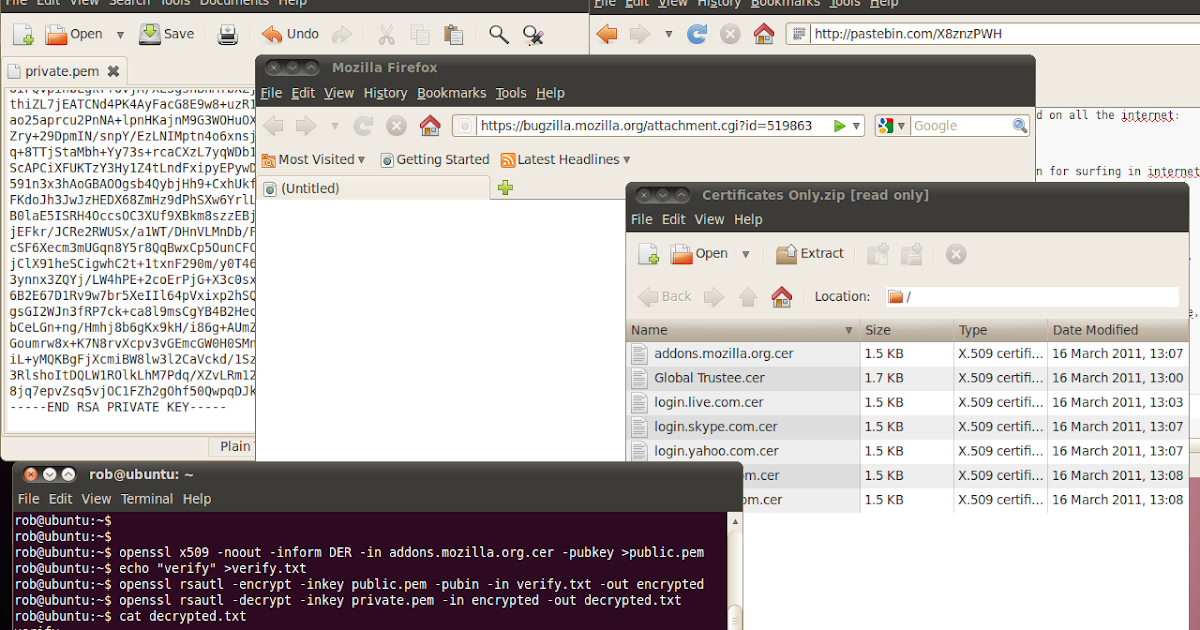Open the archive manager Help menu
1200x630 pixels.
pyautogui.click(x=748, y=220)
